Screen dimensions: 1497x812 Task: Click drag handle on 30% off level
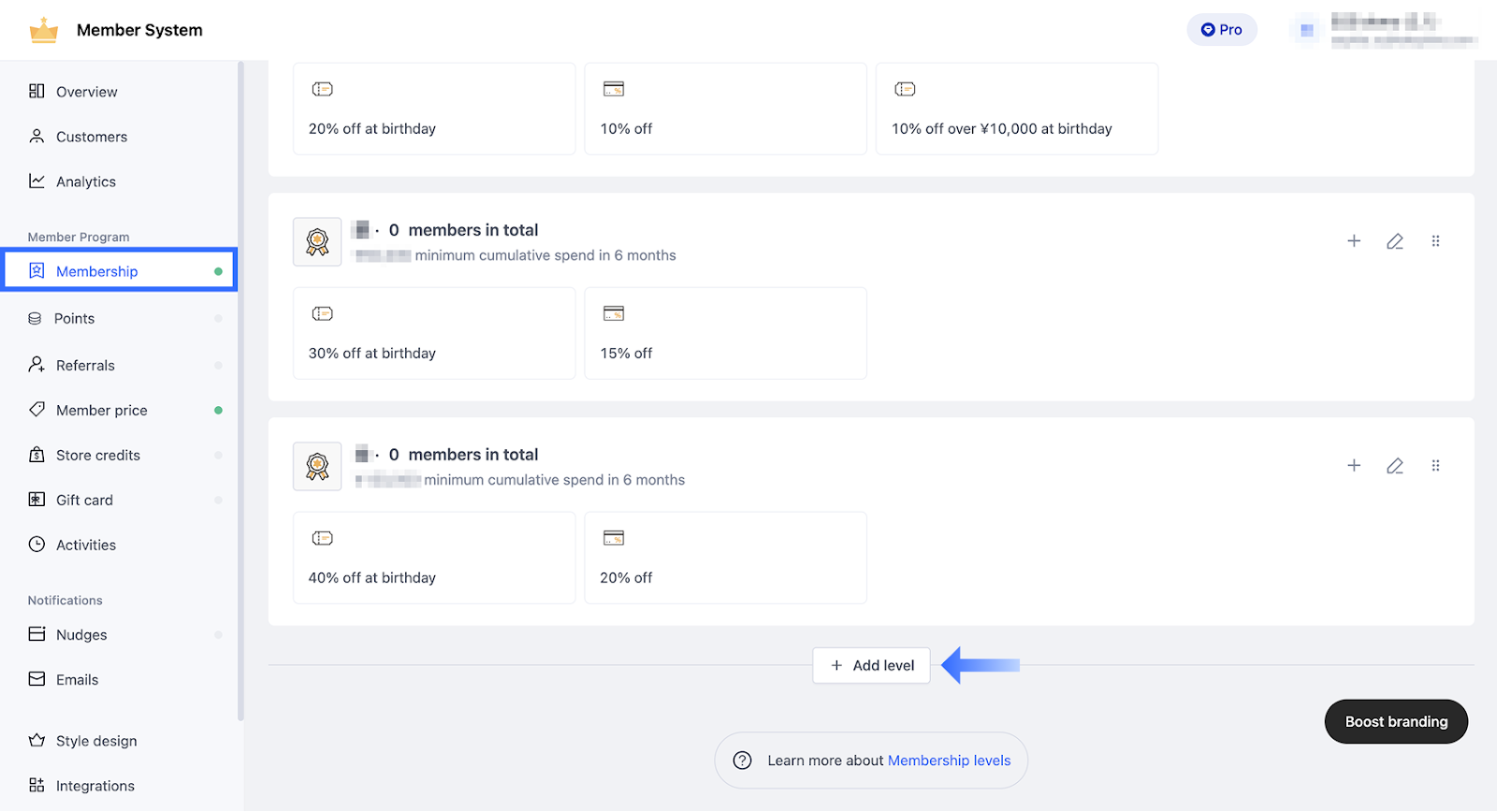point(1435,241)
